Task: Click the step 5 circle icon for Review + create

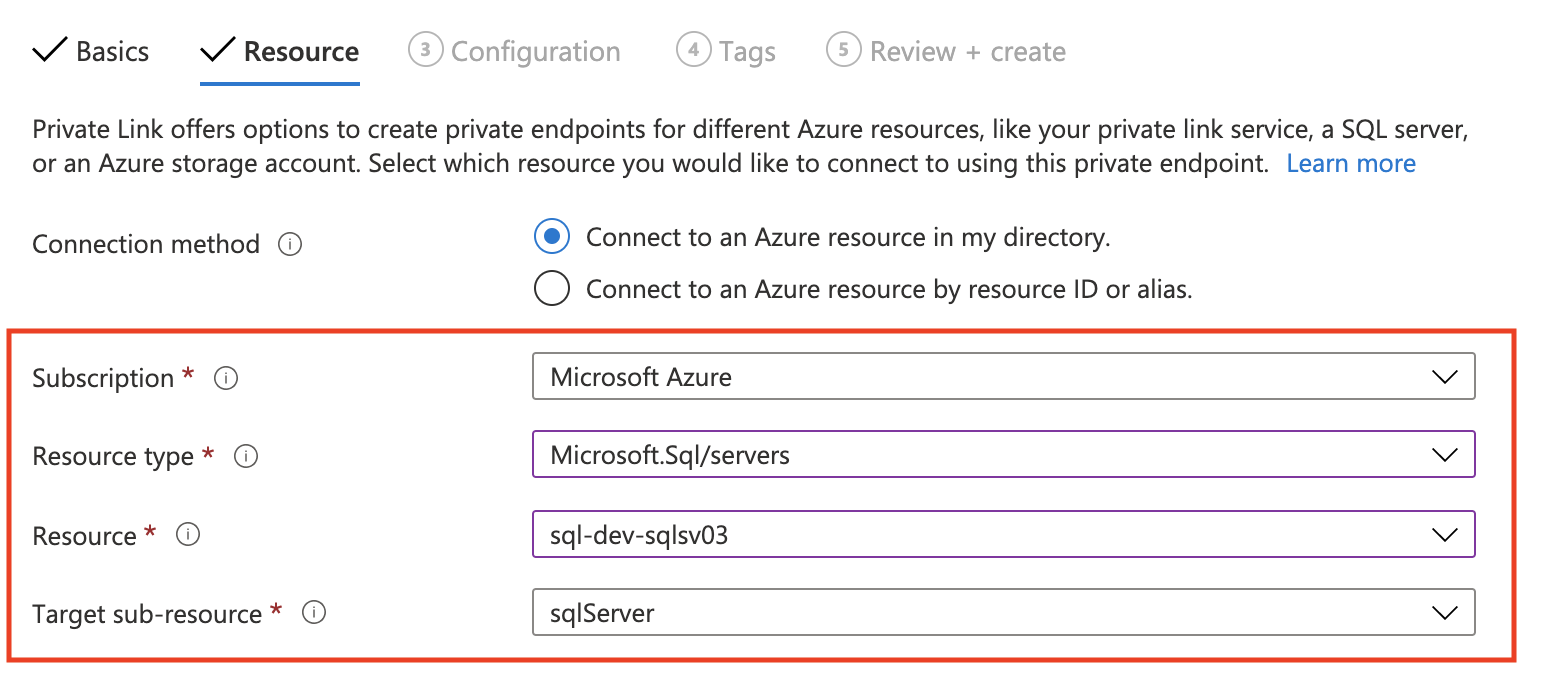Action: click(x=844, y=50)
